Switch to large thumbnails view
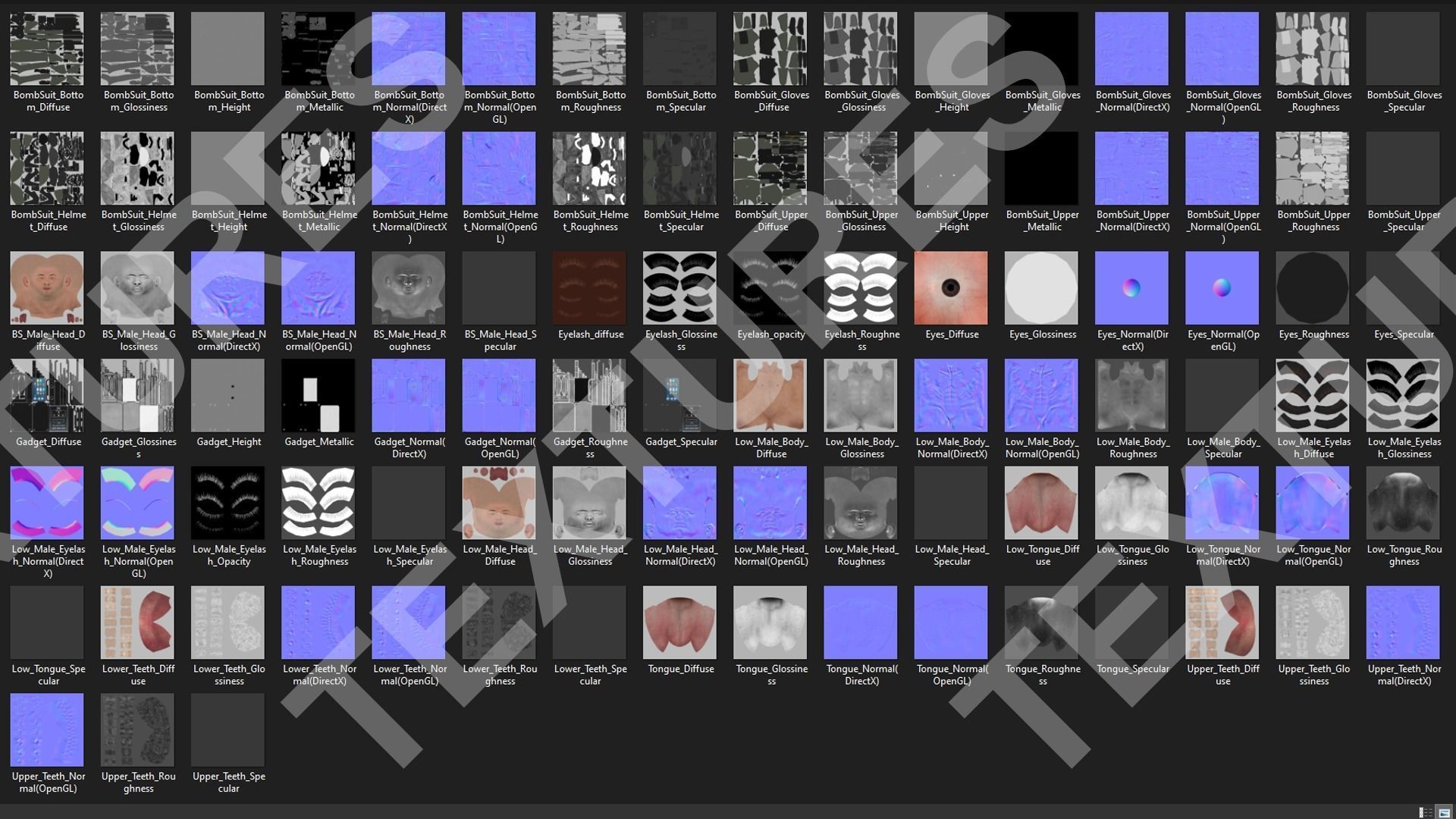Screen dimensions: 1456x819 click(1444, 812)
